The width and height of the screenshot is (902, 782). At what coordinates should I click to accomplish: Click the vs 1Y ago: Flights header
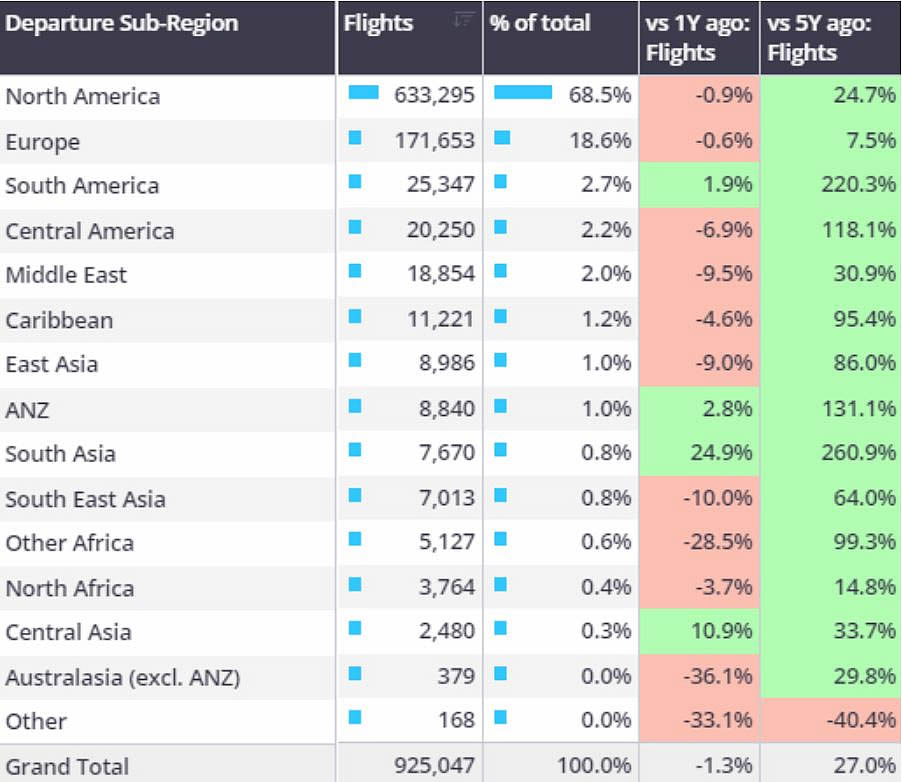[699, 37]
